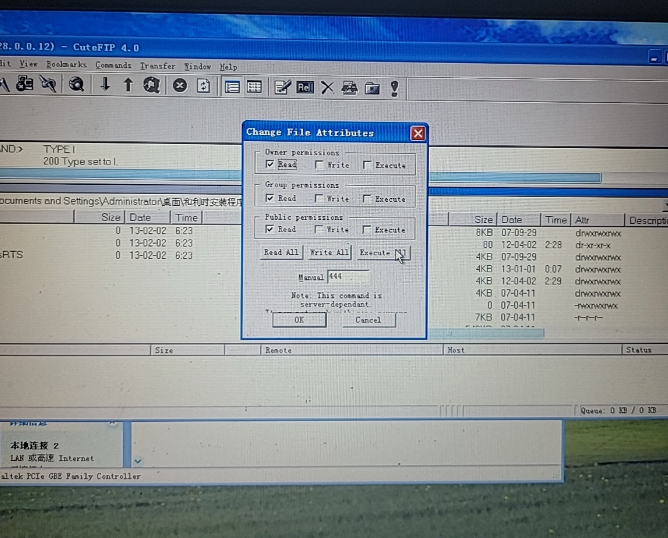This screenshot has width=668, height=538.
Task: Click the edit file pencil icon
Action: (x=282, y=88)
